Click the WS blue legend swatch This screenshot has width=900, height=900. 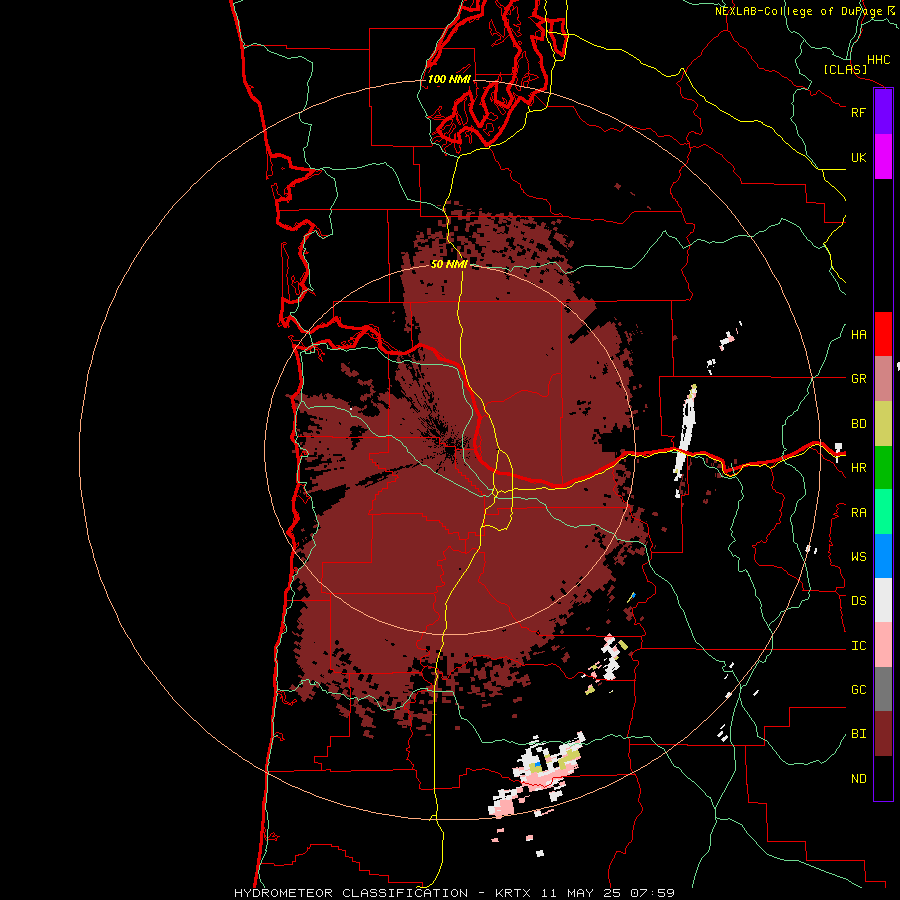(883, 556)
